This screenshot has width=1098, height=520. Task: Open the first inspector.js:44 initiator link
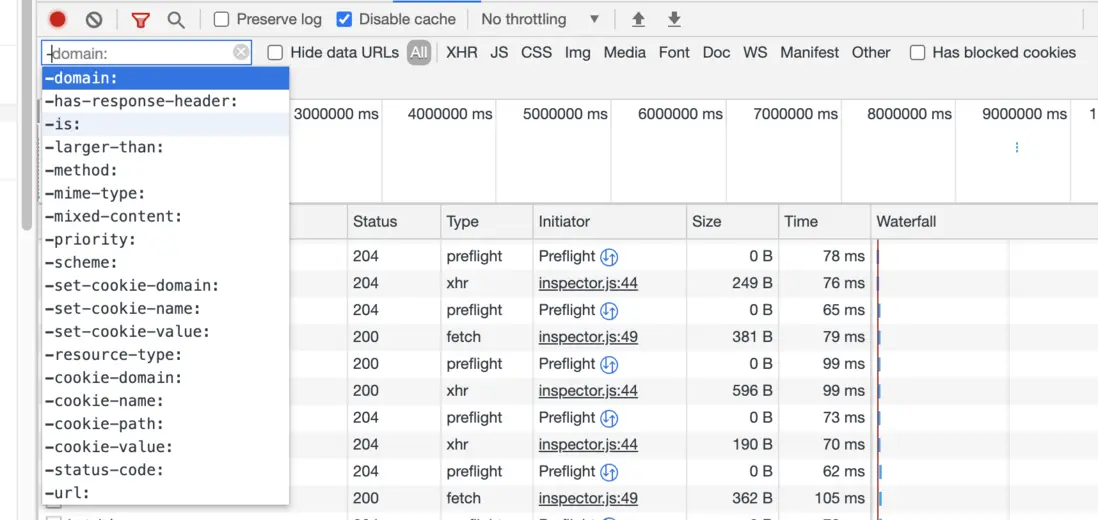[x=588, y=283]
